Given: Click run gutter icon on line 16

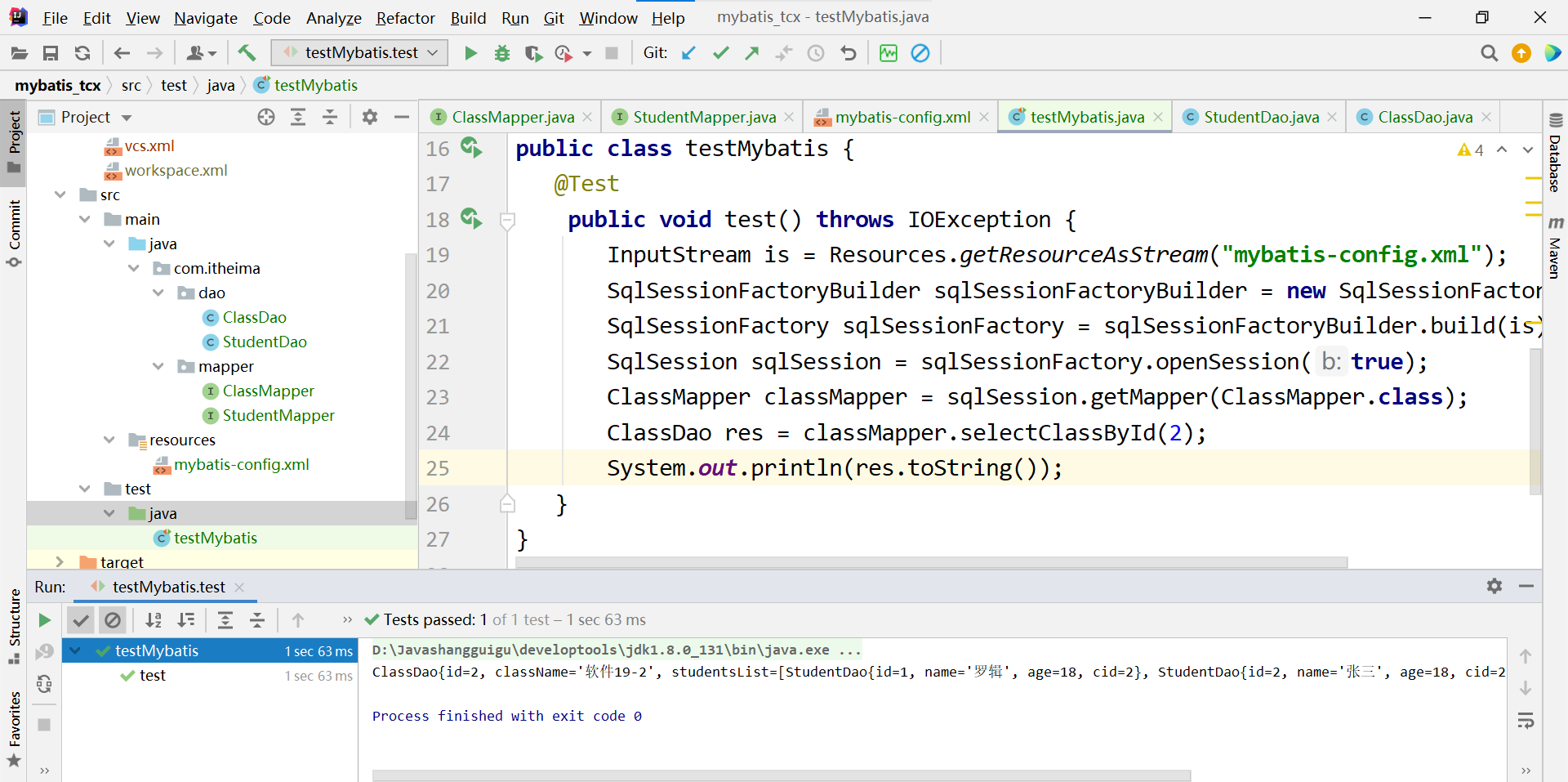Looking at the screenshot, I should 471,148.
